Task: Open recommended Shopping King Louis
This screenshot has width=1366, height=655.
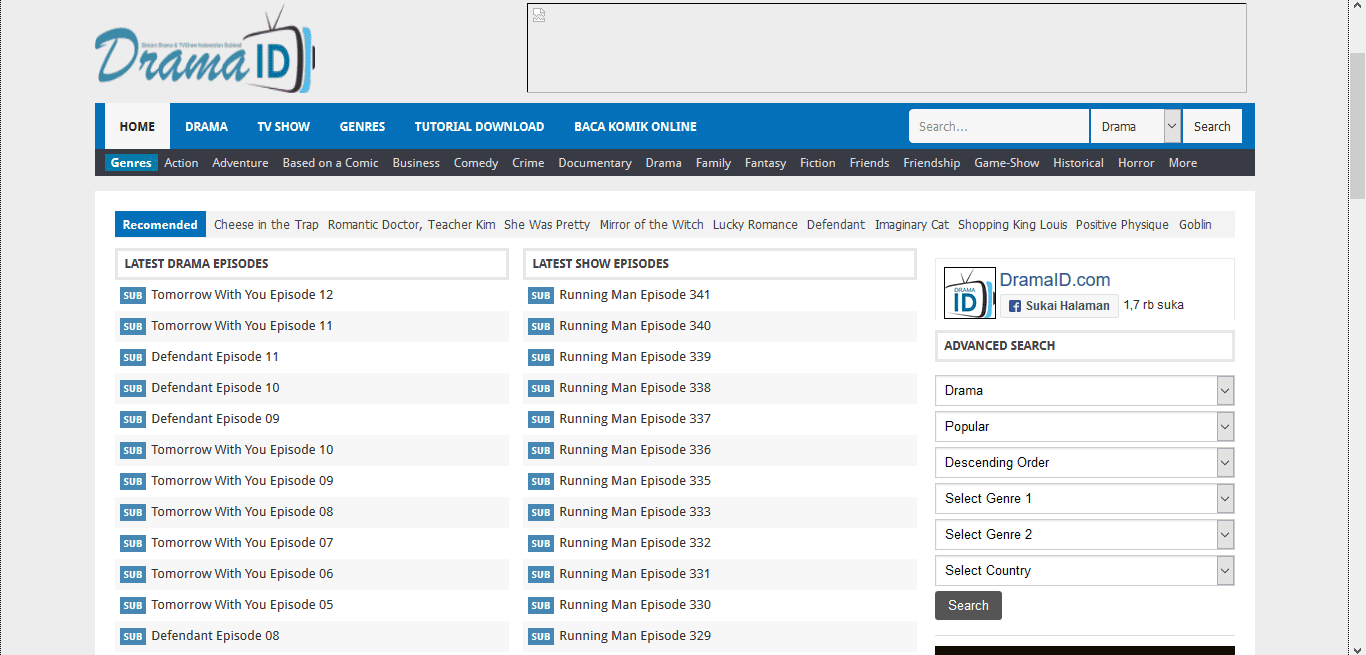Action: pos(1012,225)
